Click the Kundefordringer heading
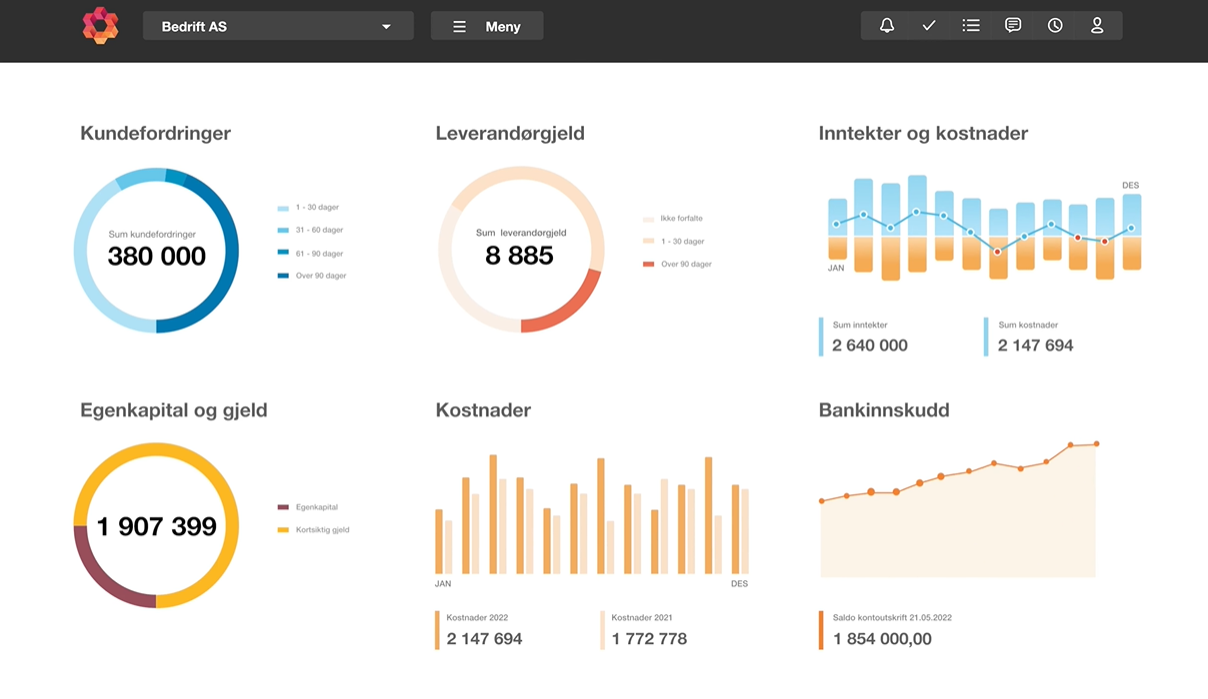1208x699 pixels. [x=155, y=133]
